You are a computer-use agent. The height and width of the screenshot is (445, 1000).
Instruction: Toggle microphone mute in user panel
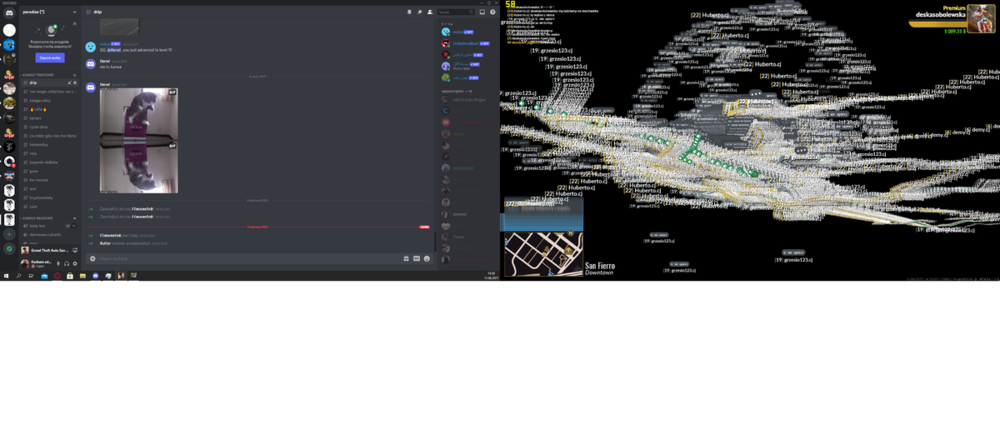pyautogui.click(x=58, y=263)
